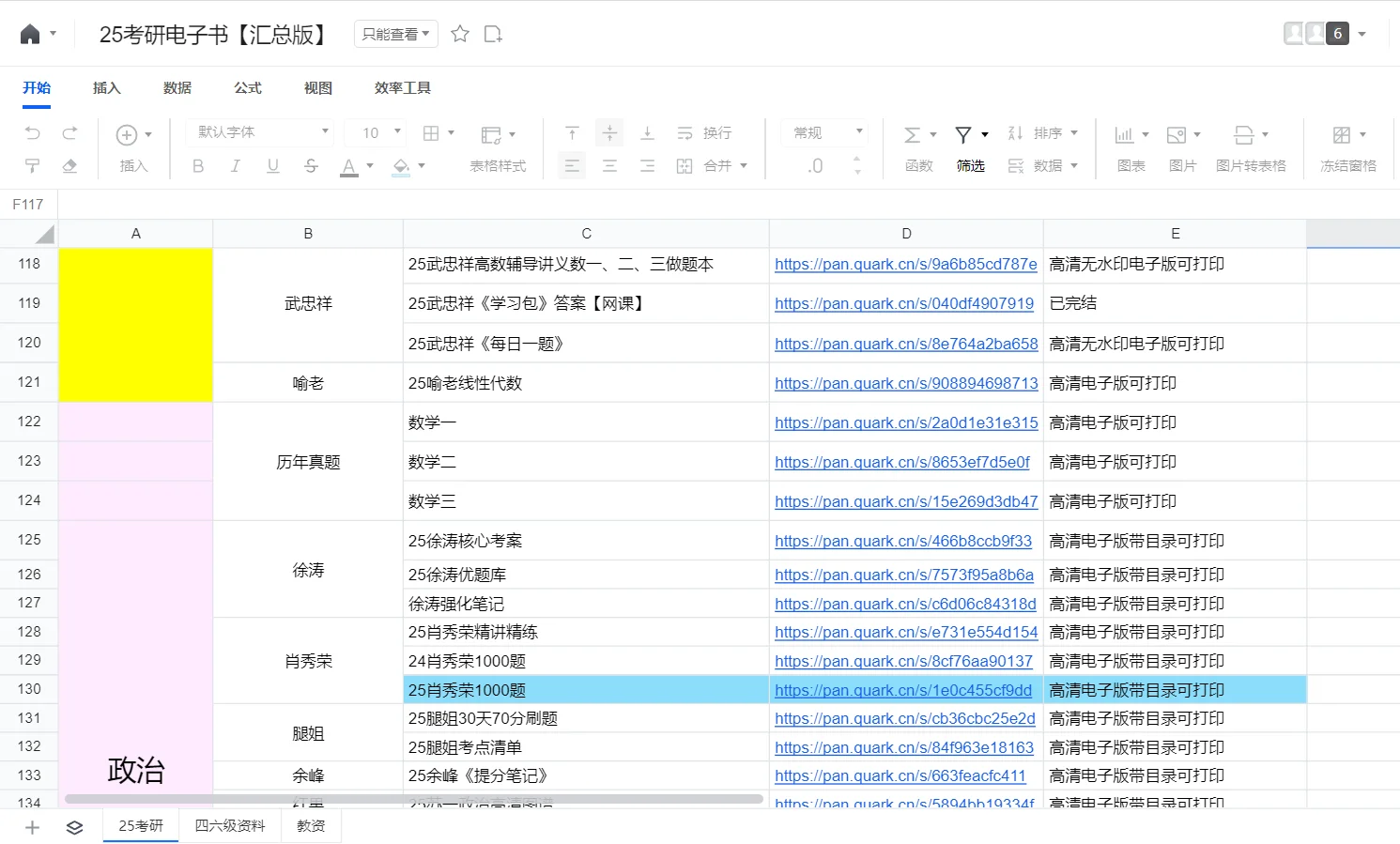Center text horizontally
The height and width of the screenshot is (844, 1400).
coord(609,166)
